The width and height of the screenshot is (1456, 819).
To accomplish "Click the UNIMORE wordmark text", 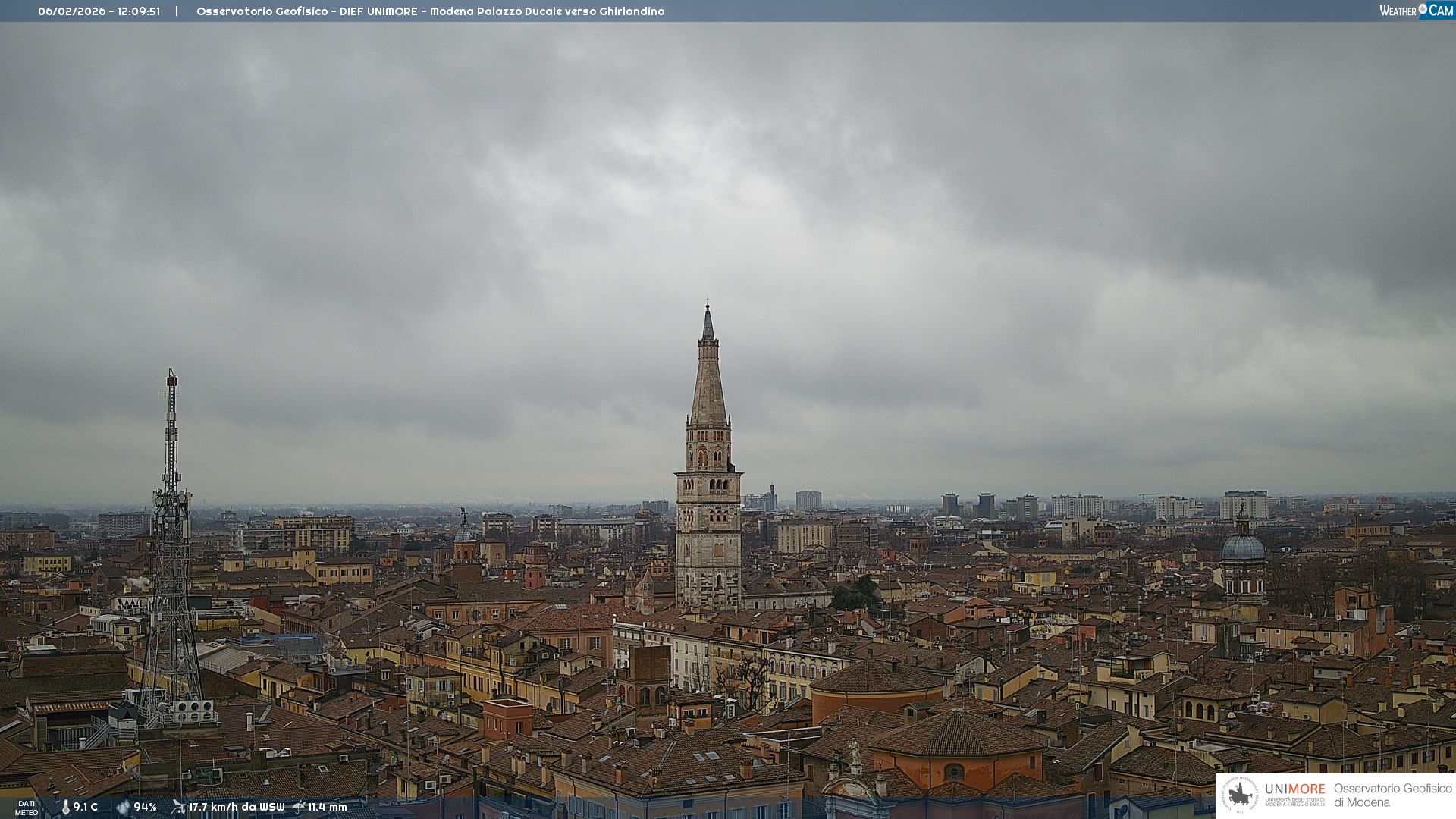I will pos(1294,789).
